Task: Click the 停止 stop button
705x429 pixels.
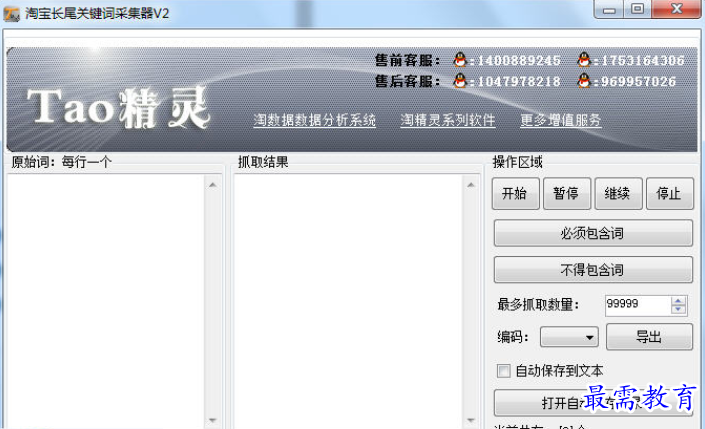Action: (x=669, y=193)
